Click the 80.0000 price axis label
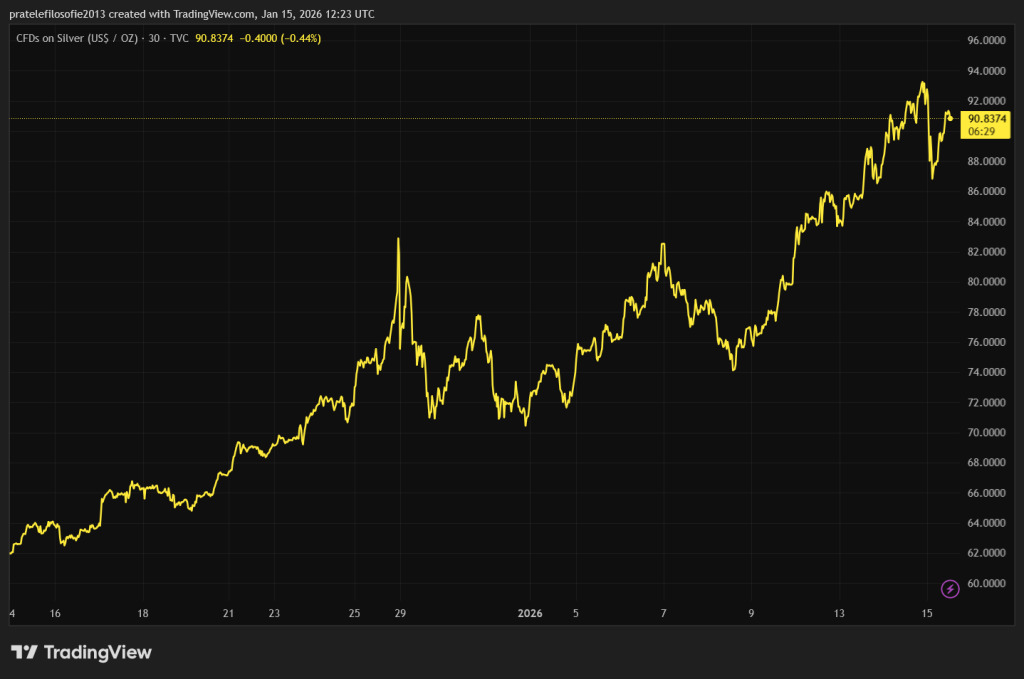 986,282
